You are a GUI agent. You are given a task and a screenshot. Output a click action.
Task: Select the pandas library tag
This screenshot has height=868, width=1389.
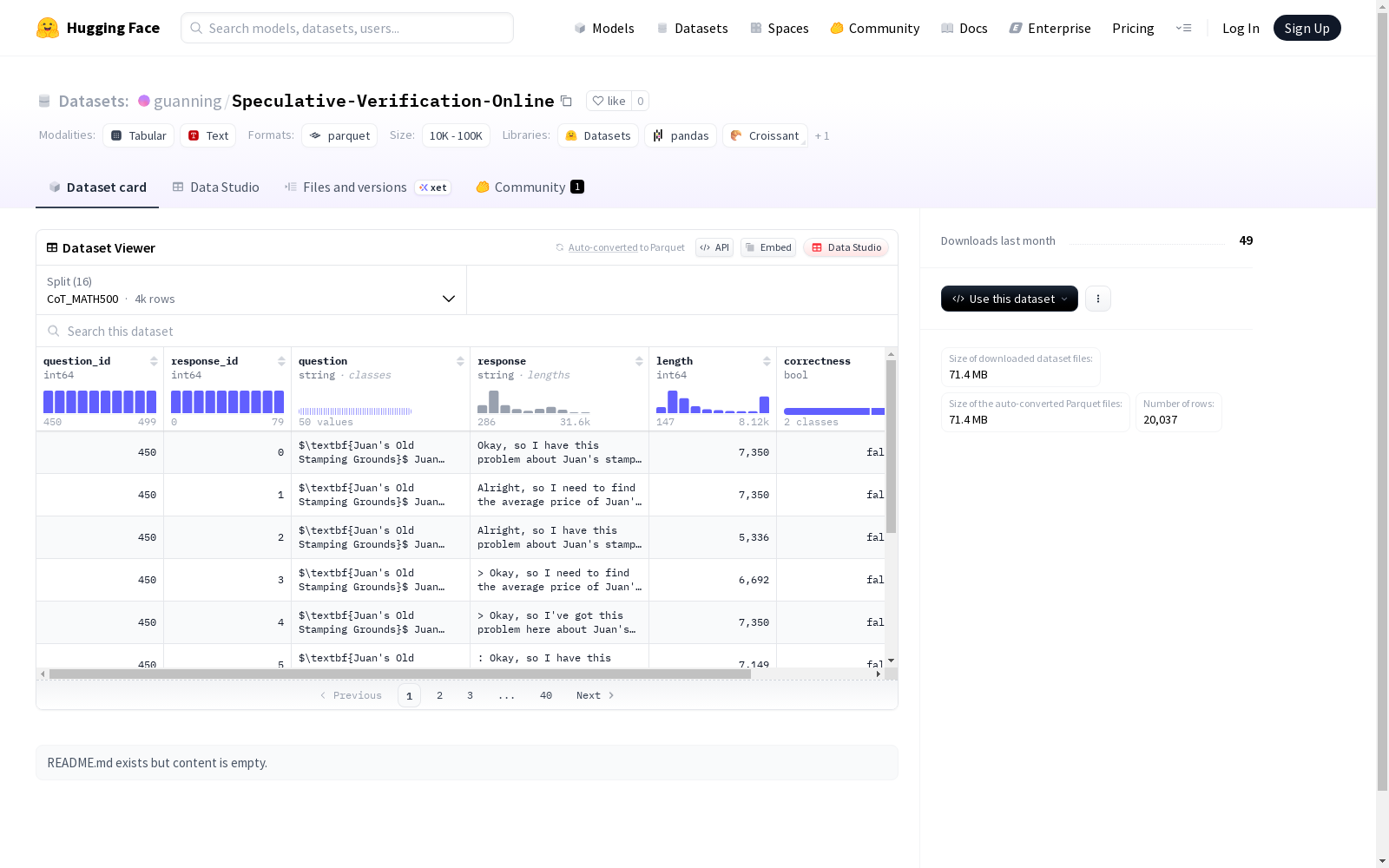point(681,135)
